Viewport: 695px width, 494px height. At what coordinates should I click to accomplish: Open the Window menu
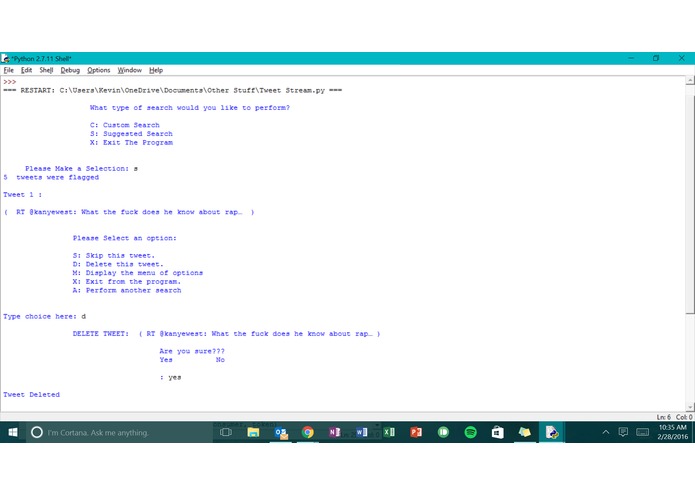click(129, 70)
